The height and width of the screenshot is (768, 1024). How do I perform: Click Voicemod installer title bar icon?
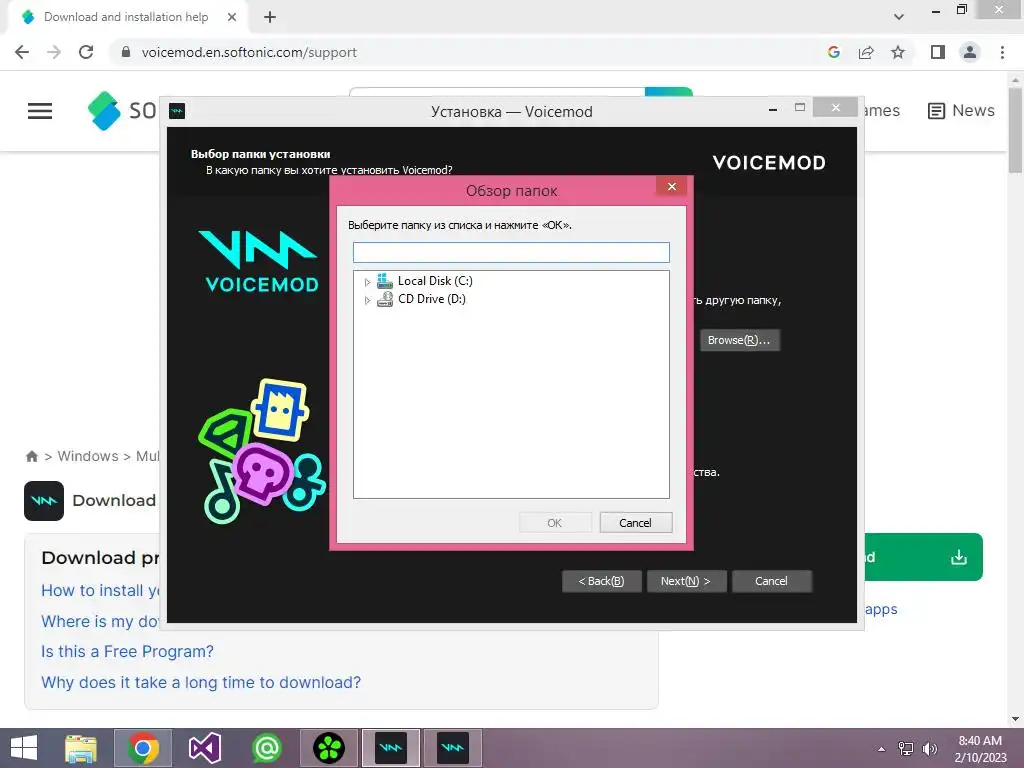177,111
